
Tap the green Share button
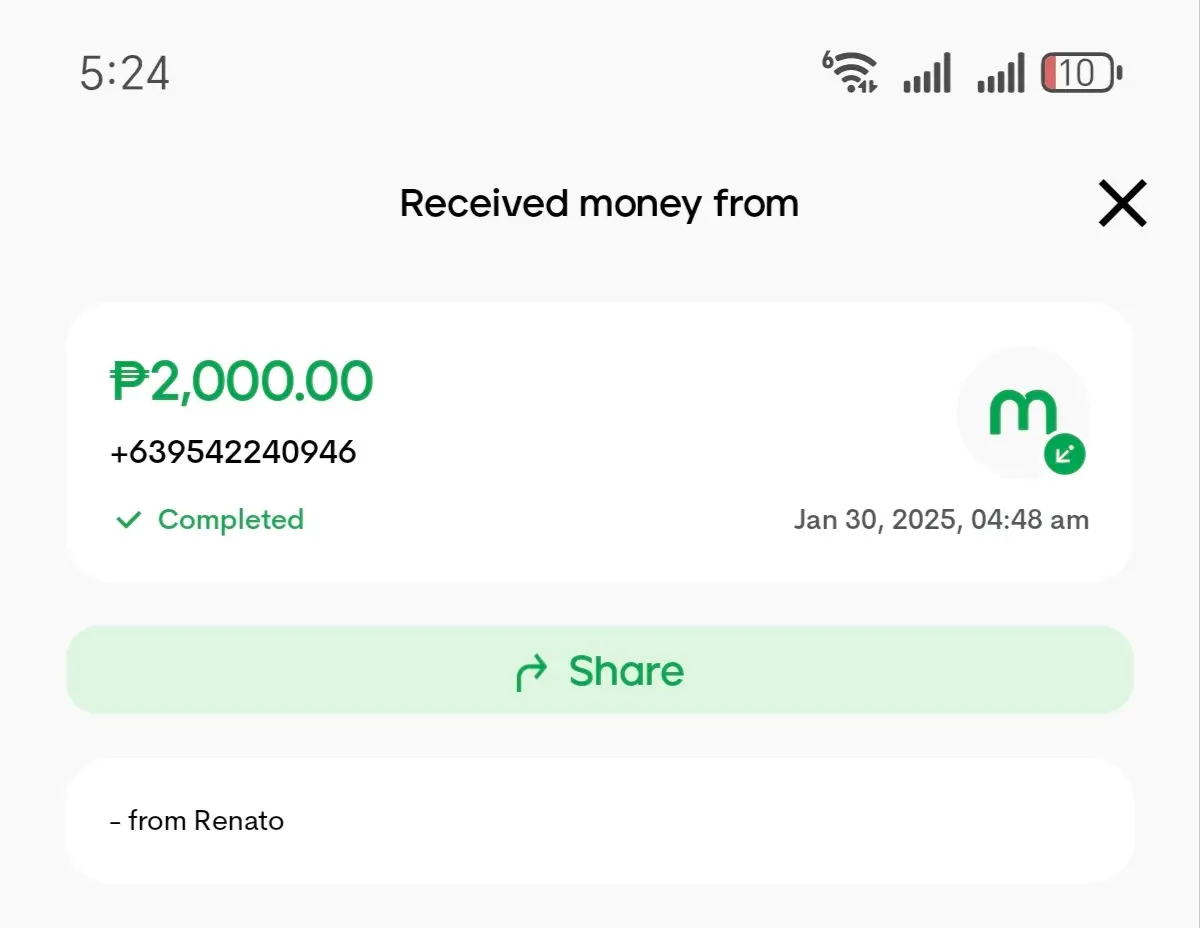coord(600,670)
